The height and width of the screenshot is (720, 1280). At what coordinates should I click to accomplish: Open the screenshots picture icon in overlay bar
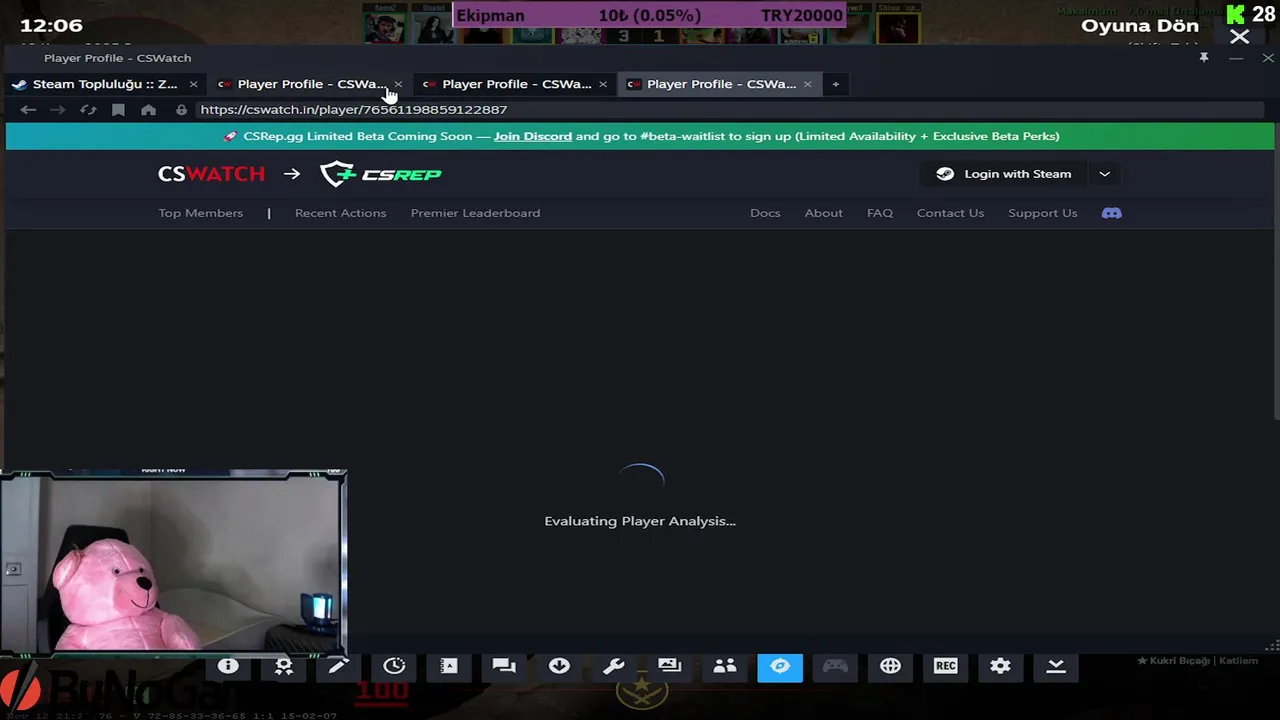click(669, 666)
